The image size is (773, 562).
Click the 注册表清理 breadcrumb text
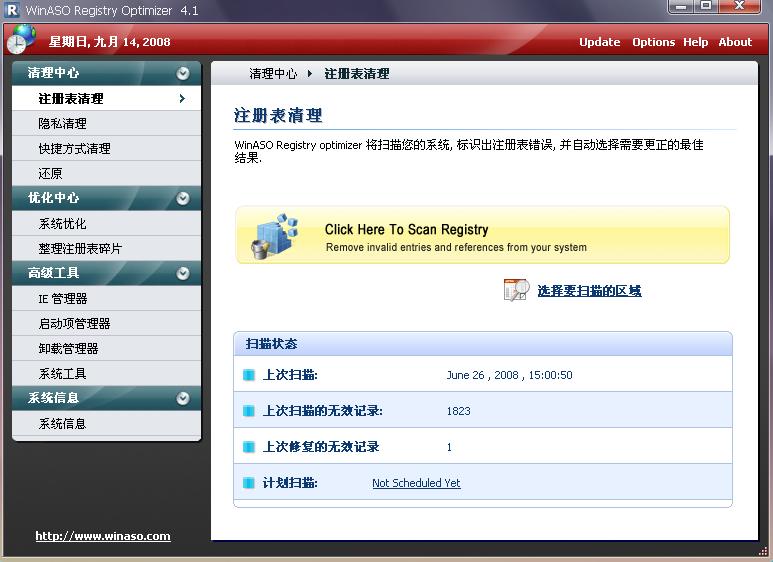point(357,74)
